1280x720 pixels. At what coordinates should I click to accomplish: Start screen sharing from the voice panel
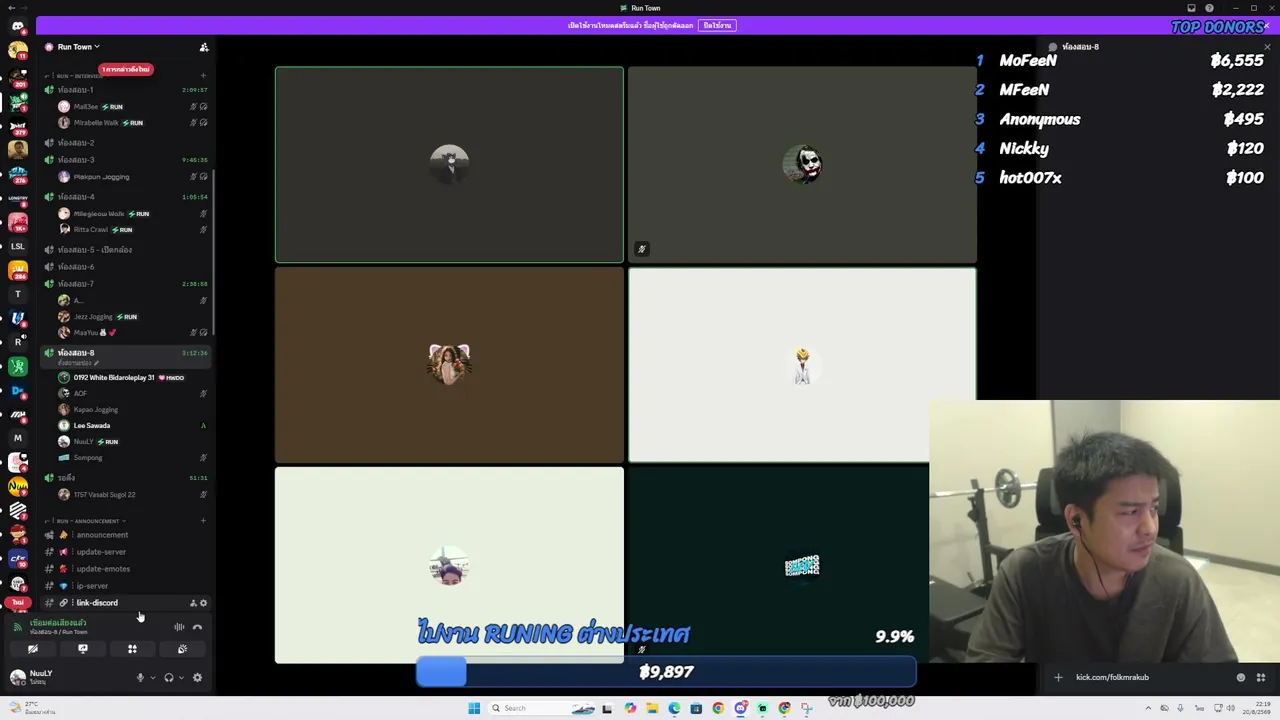(83, 649)
